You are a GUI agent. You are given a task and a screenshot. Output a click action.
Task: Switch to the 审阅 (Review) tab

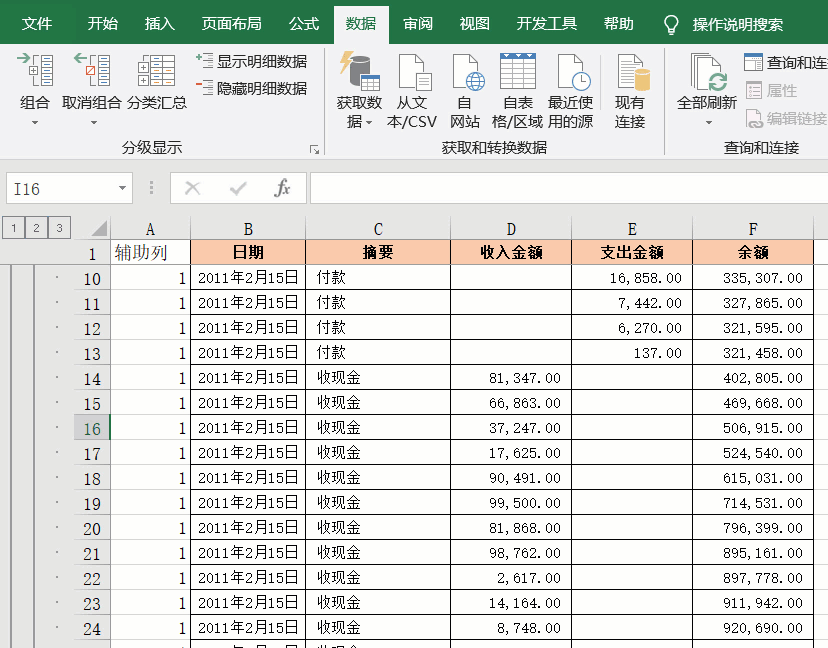tap(418, 24)
